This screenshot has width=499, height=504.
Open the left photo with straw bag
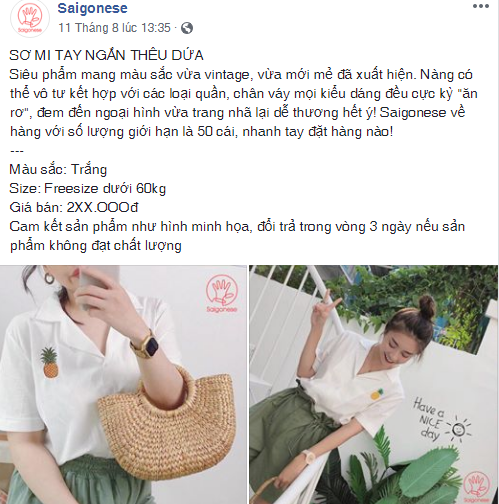coord(123,385)
